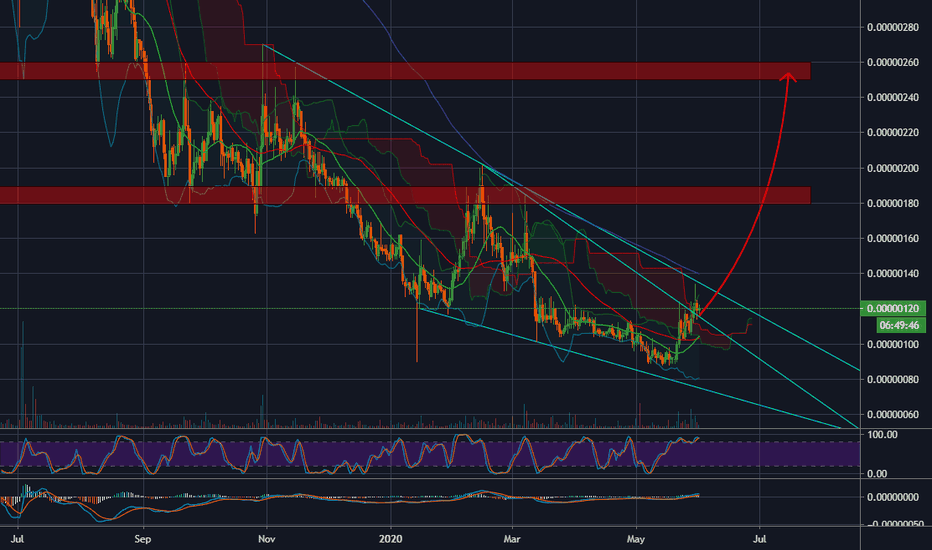The height and width of the screenshot is (550, 932).
Task: Click the 0.00000180 price axis label
Action: click(893, 203)
